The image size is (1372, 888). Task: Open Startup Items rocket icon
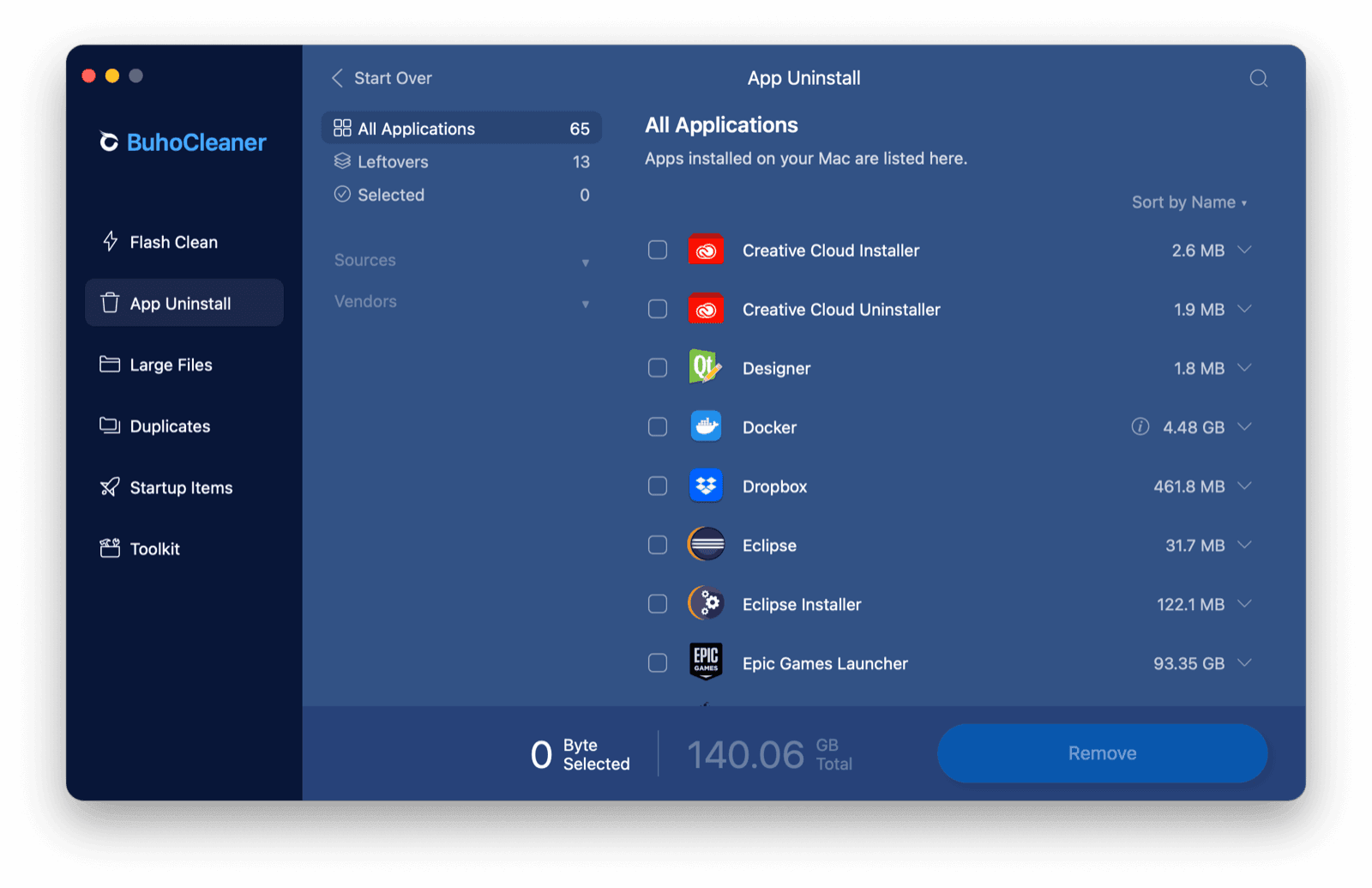tap(109, 486)
